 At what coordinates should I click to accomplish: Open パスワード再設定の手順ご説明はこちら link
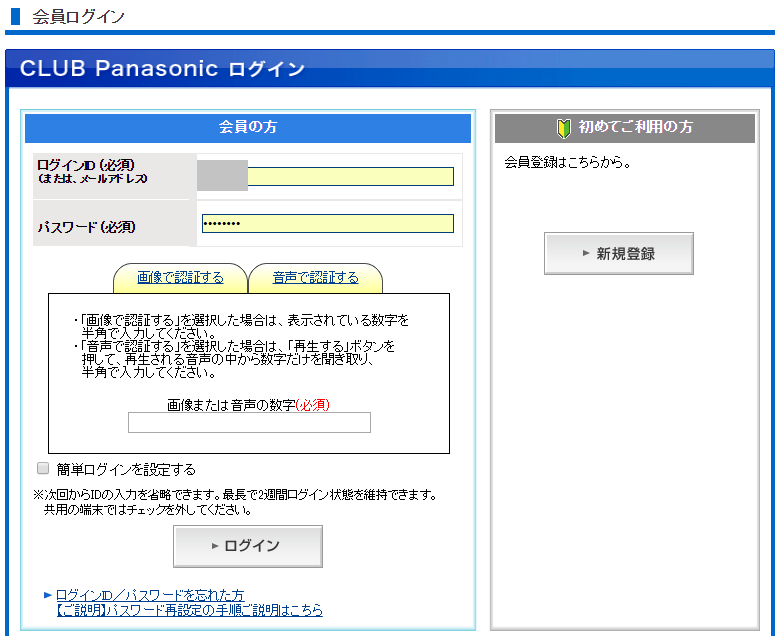pos(190,610)
